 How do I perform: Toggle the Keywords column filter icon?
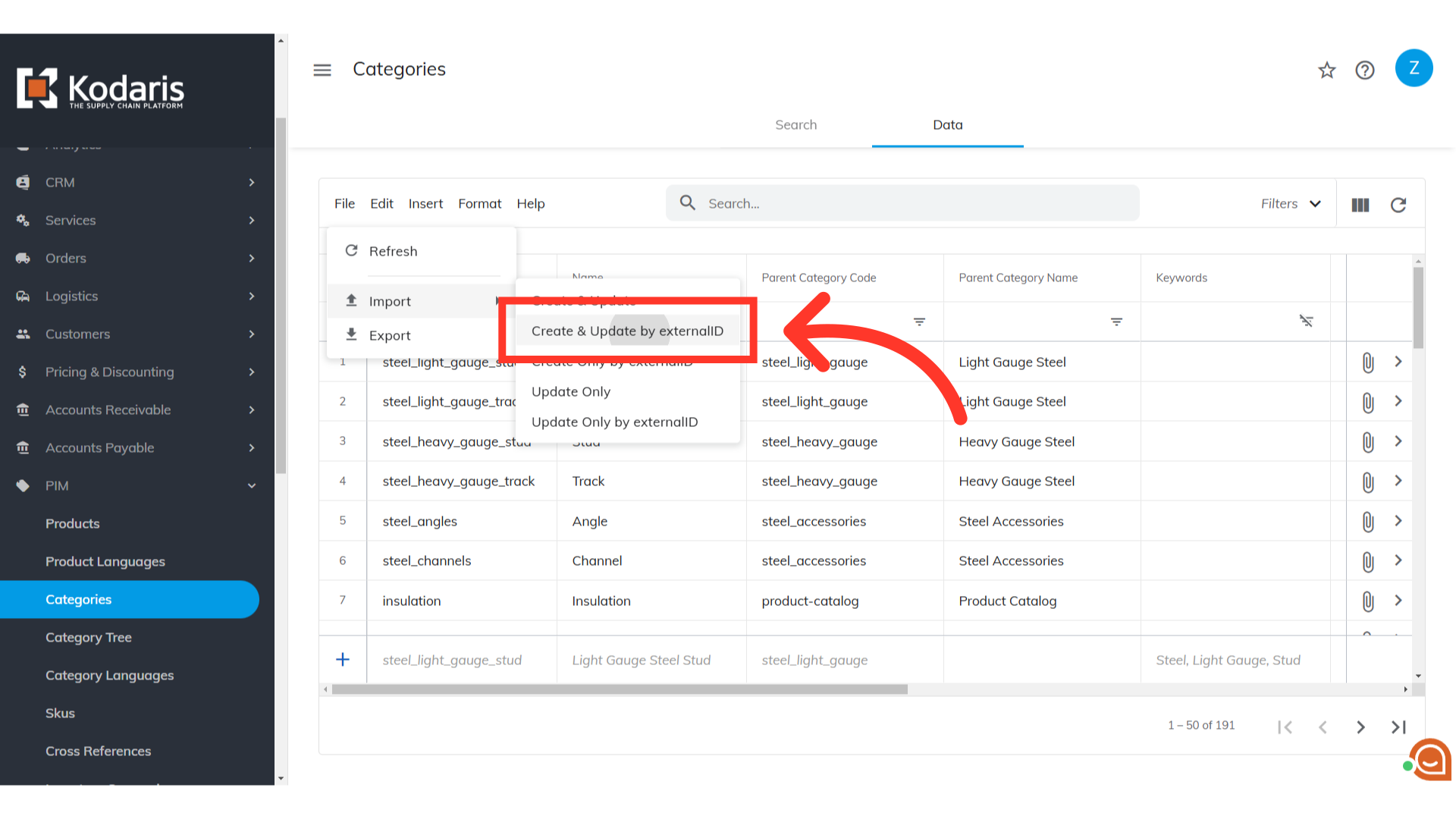(x=1306, y=322)
